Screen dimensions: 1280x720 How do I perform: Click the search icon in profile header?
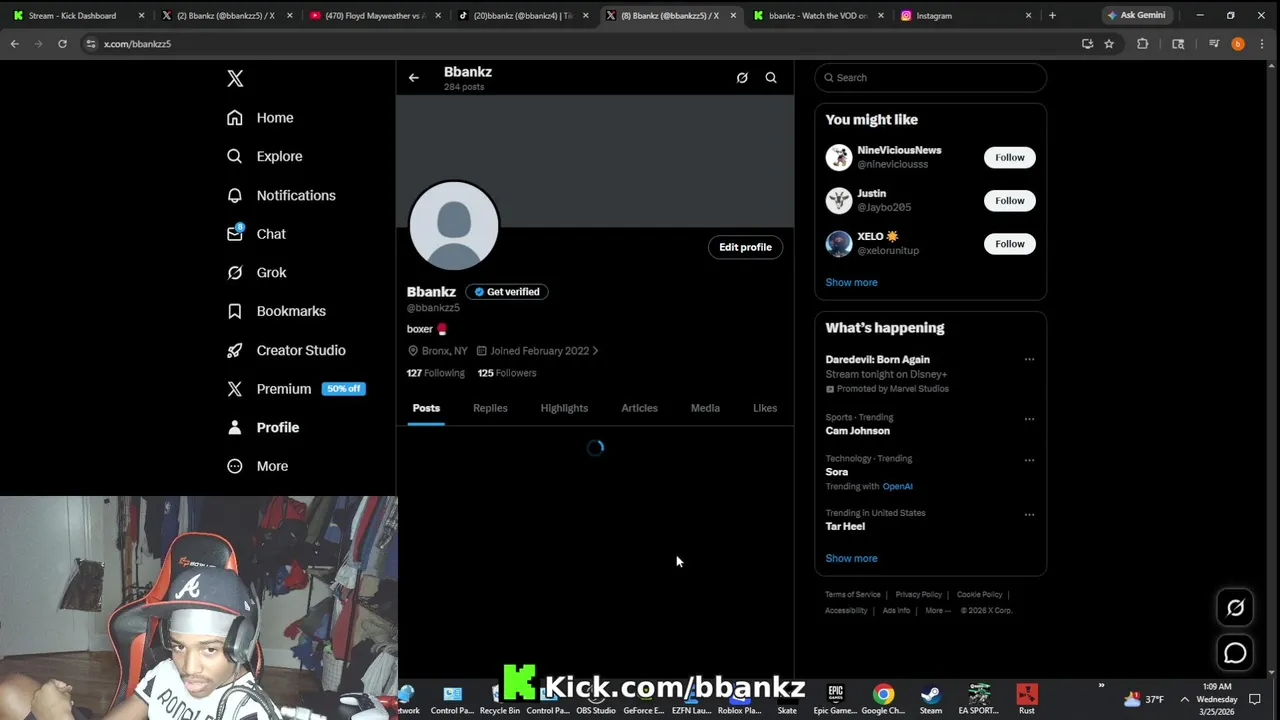(x=771, y=77)
